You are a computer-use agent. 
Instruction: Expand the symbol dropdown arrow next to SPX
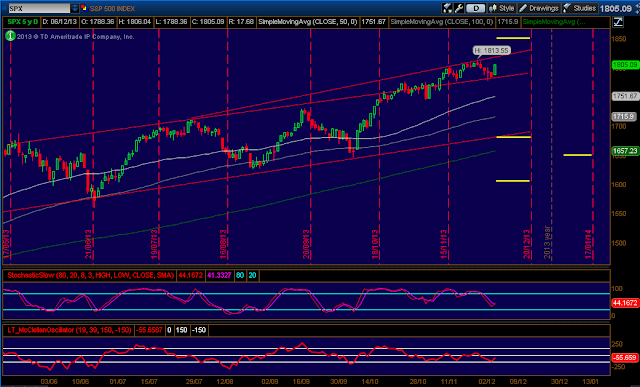coord(75,8)
